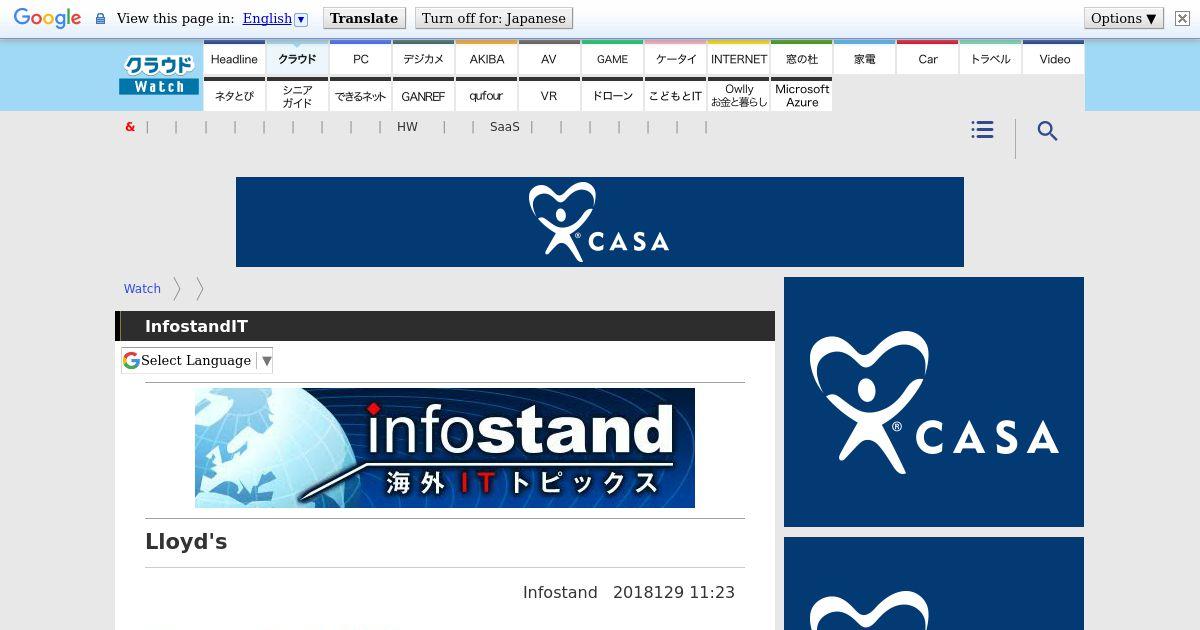Click the Google G icon beside Select Language

131,360
